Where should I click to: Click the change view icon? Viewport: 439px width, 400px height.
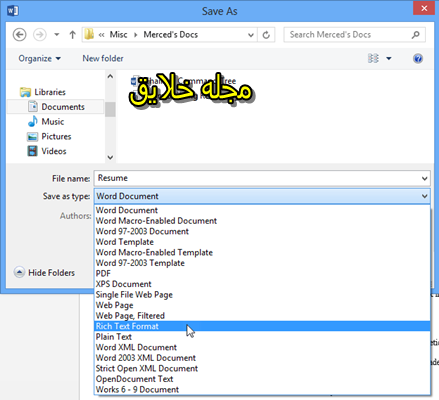pyautogui.click(x=373, y=59)
